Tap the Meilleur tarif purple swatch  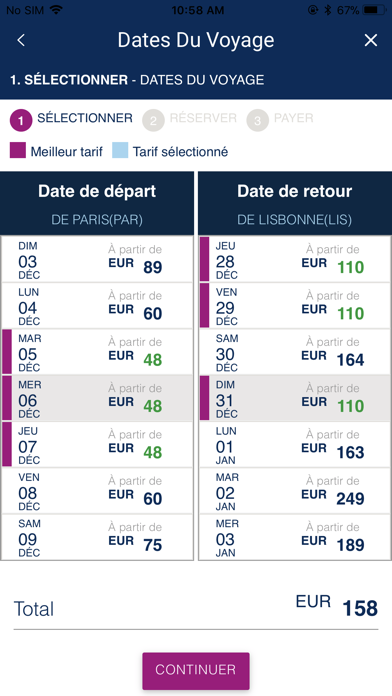coord(18,150)
